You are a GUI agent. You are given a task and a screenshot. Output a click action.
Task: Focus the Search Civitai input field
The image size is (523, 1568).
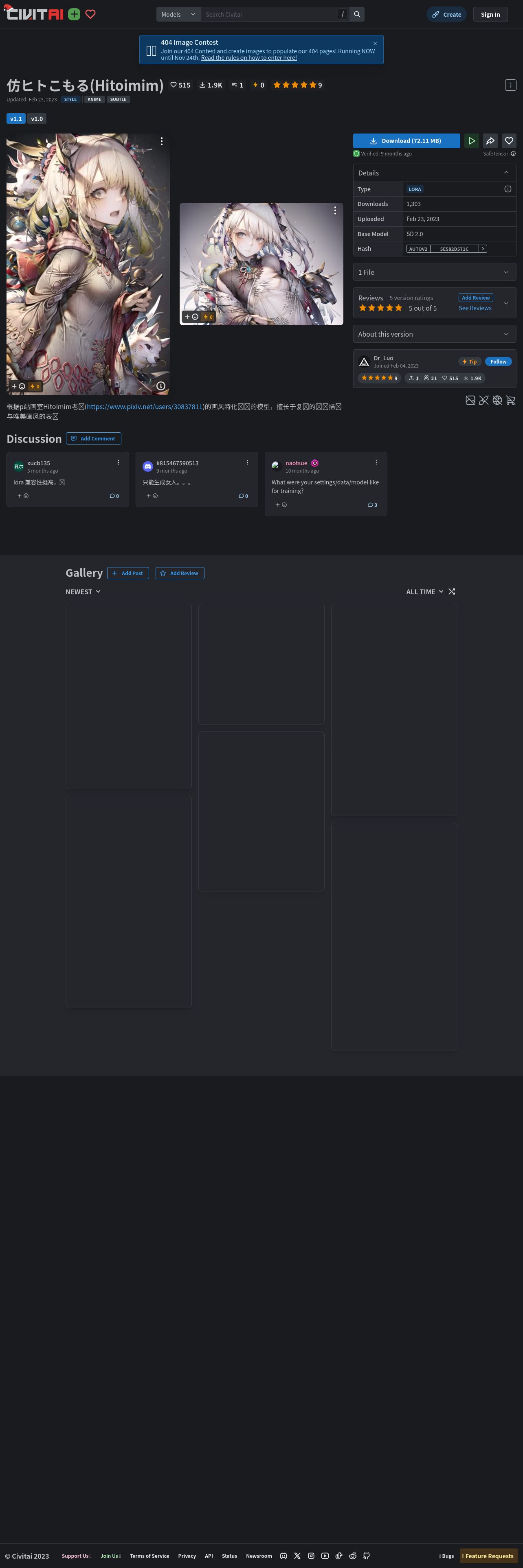tap(269, 14)
